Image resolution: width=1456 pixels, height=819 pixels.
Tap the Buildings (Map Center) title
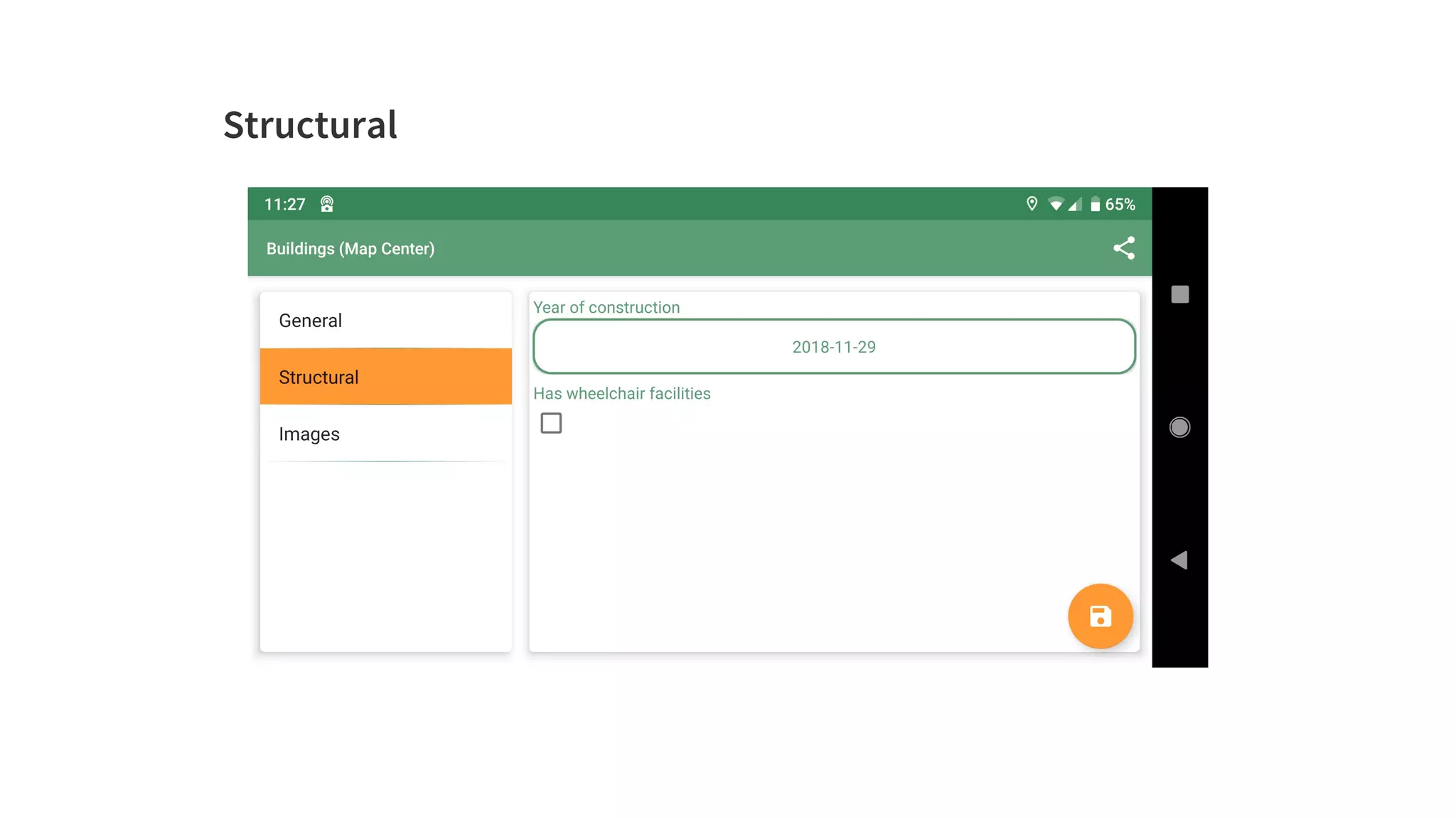pyautogui.click(x=350, y=249)
